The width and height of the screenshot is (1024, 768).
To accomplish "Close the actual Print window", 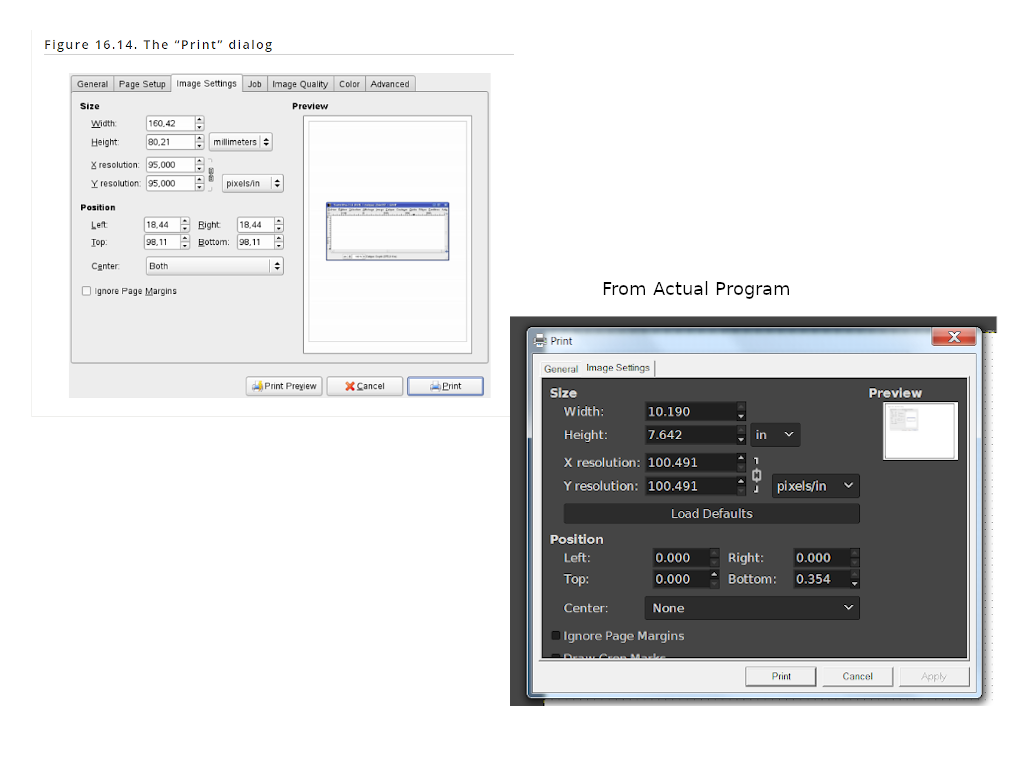I will tap(954, 337).
